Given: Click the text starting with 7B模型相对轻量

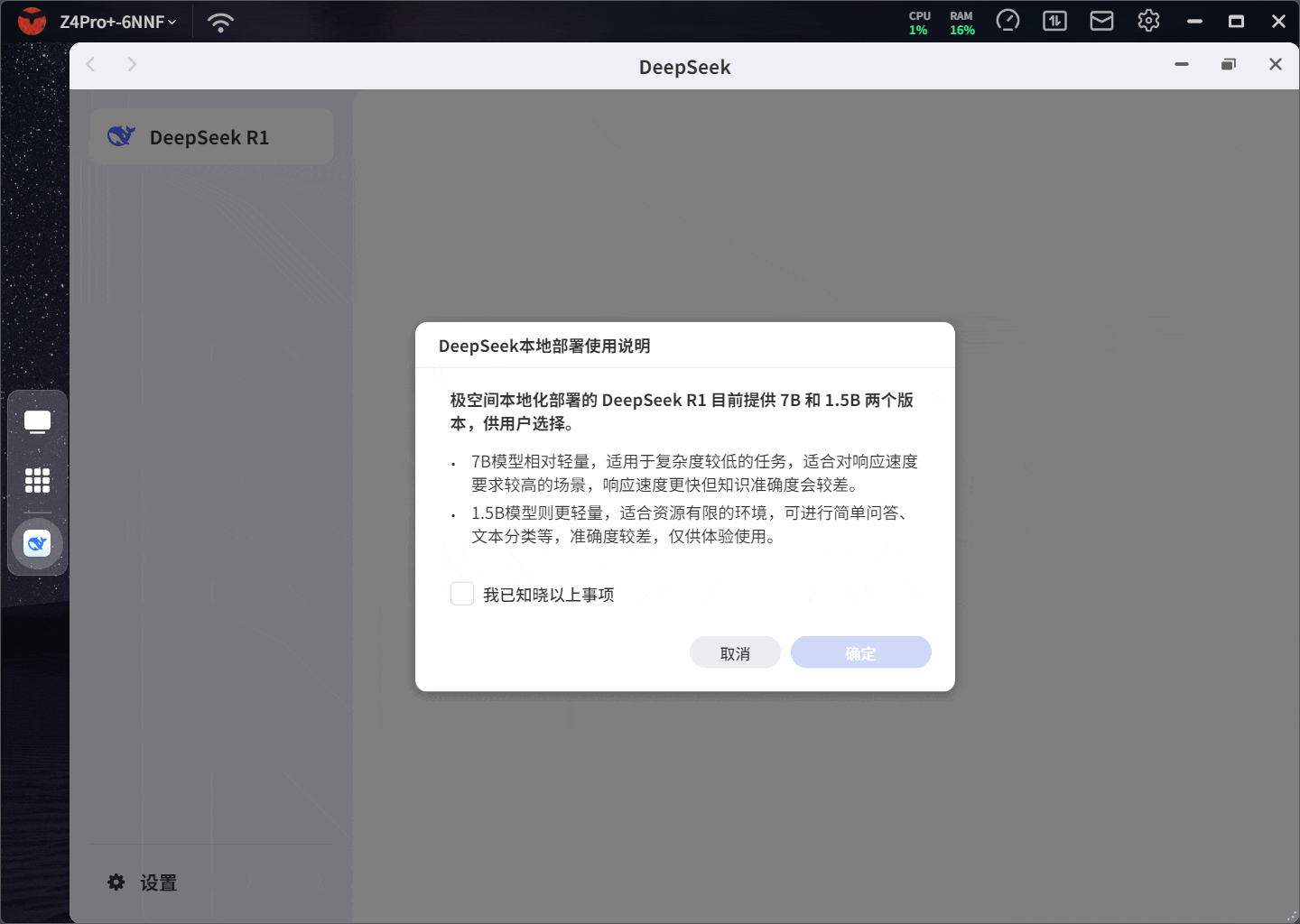Looking at the screenshot, I should tap(694, 473).
